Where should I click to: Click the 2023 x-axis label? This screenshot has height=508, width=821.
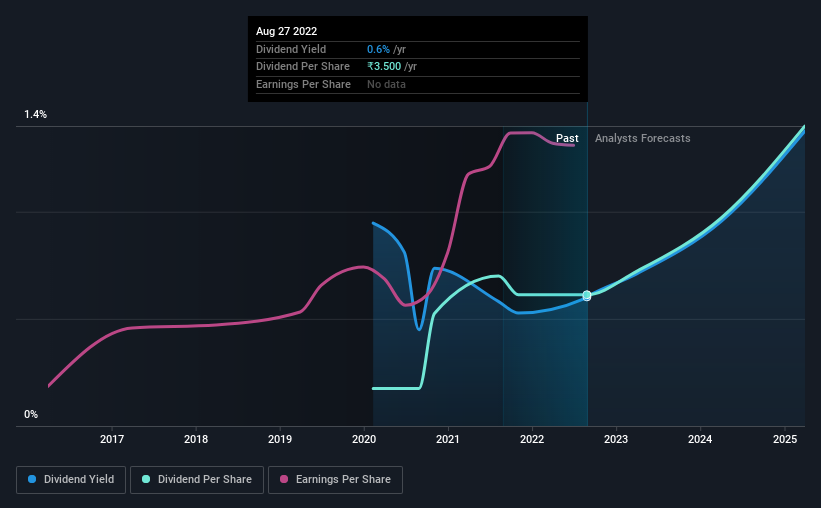[616, 438]
